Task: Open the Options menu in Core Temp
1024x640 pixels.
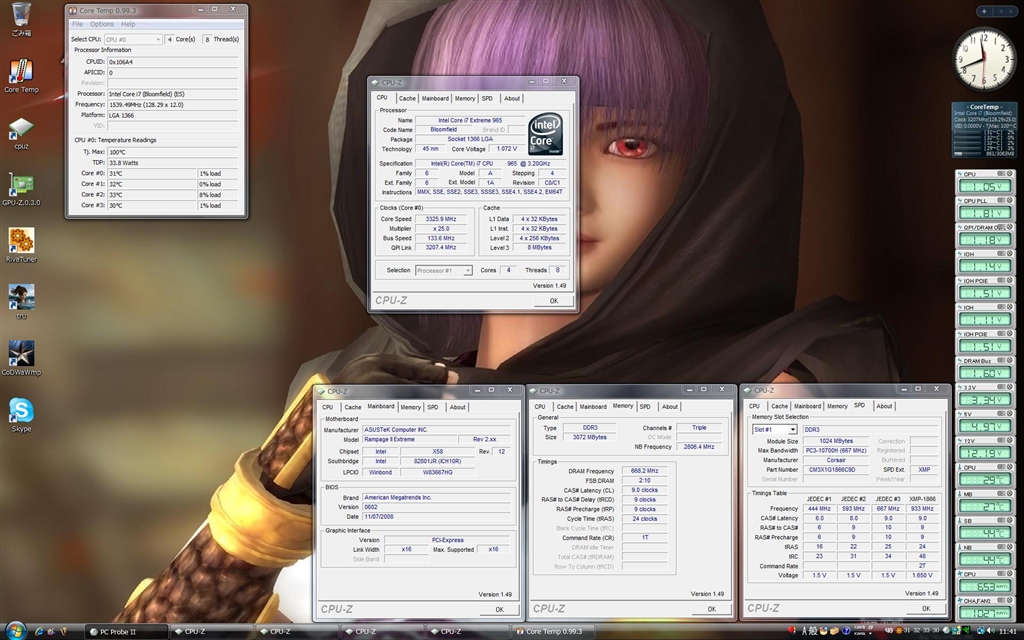Action: coord(102,24)
